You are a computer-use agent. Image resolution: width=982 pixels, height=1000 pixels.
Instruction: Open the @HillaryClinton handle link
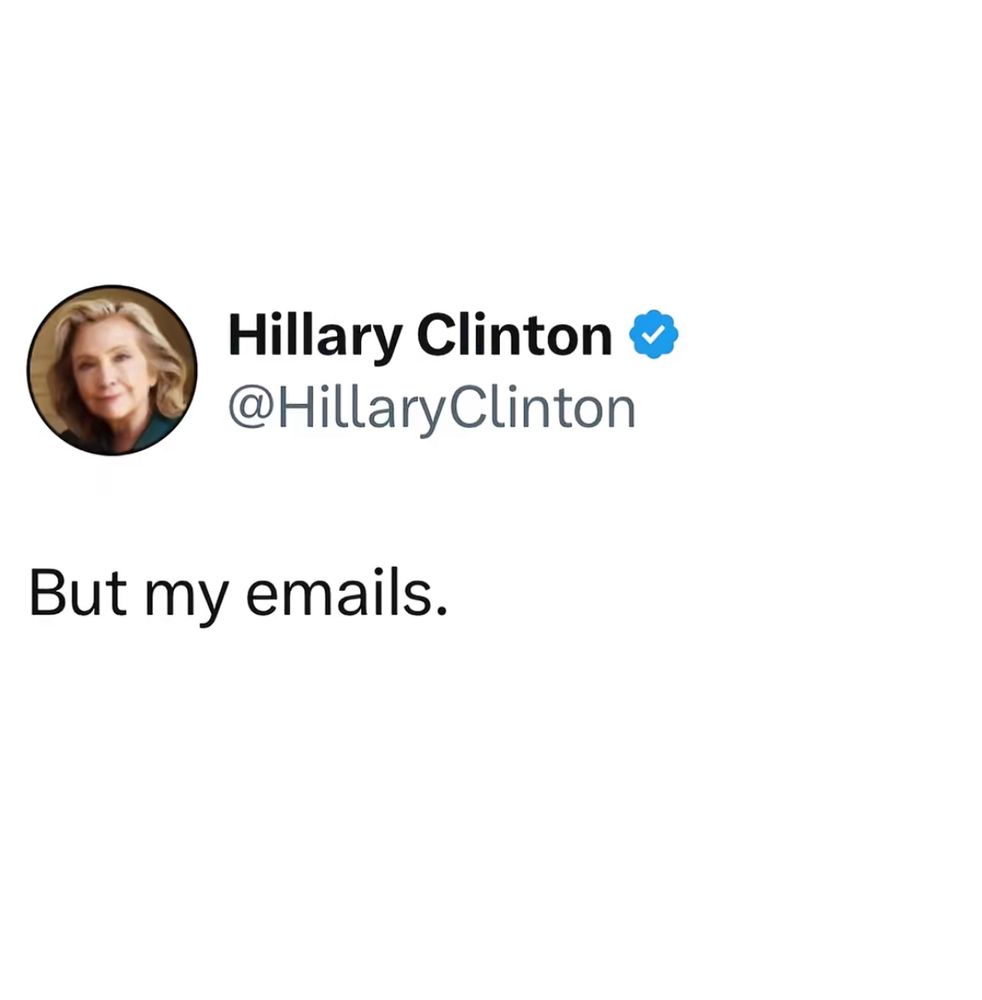pos(432,409)
